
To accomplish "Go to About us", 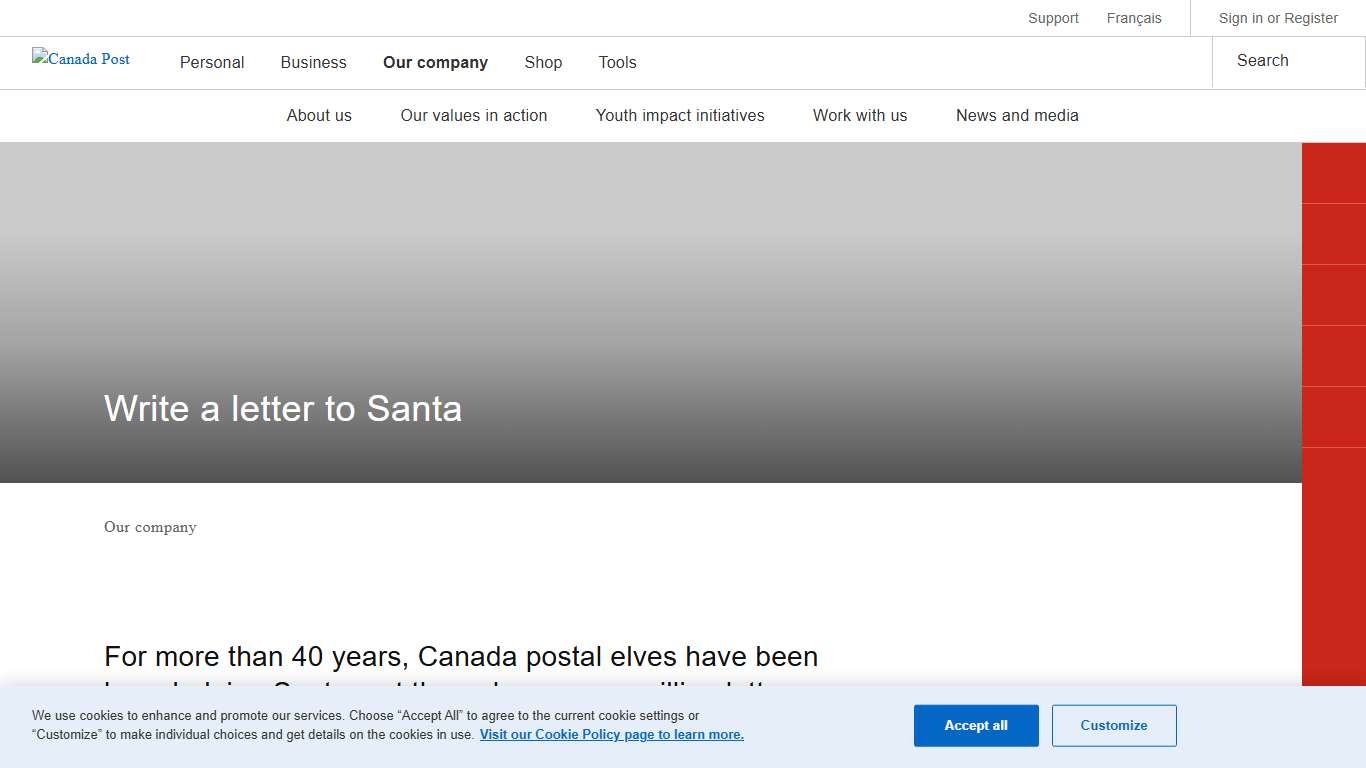I will point(319,115).
